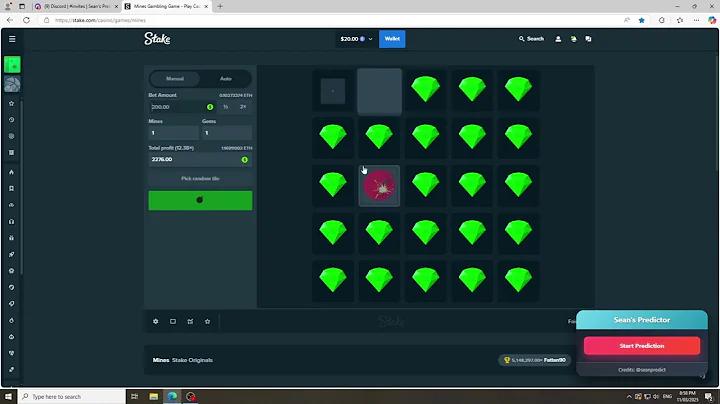Open the Recent history icon in sidebar
720x404 pixels.
pos(12,120)
